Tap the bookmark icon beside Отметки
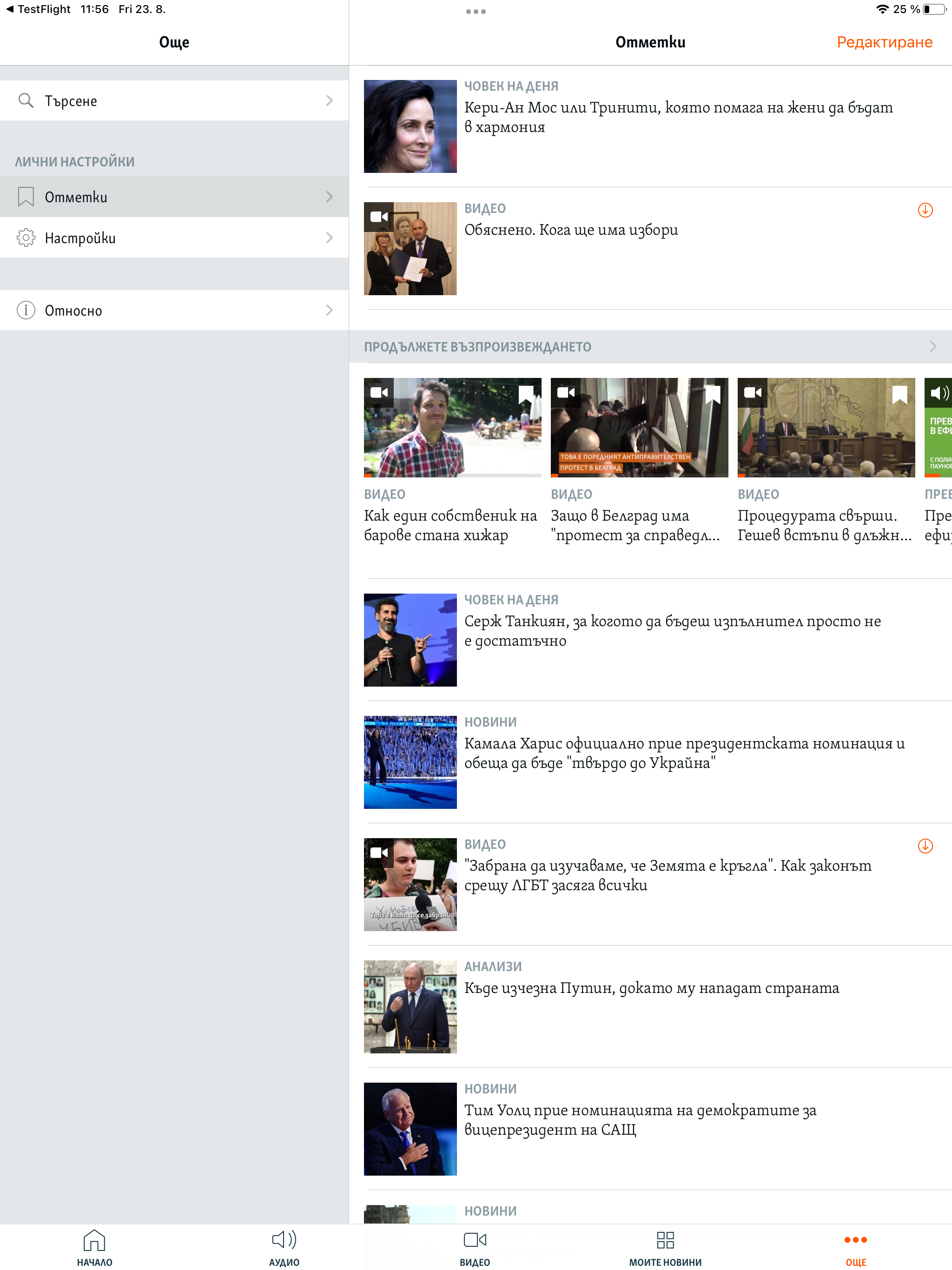This screenshot has height=1270, width=952. (x=26, y=196)
